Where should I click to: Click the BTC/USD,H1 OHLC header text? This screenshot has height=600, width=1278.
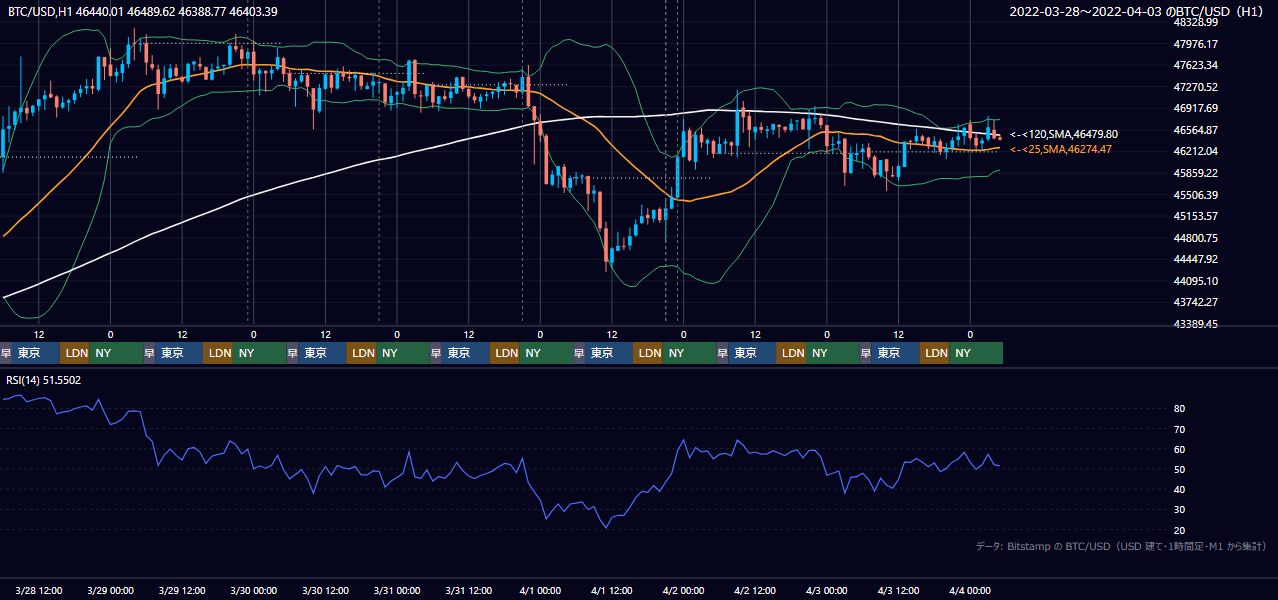tap(143, 11)
